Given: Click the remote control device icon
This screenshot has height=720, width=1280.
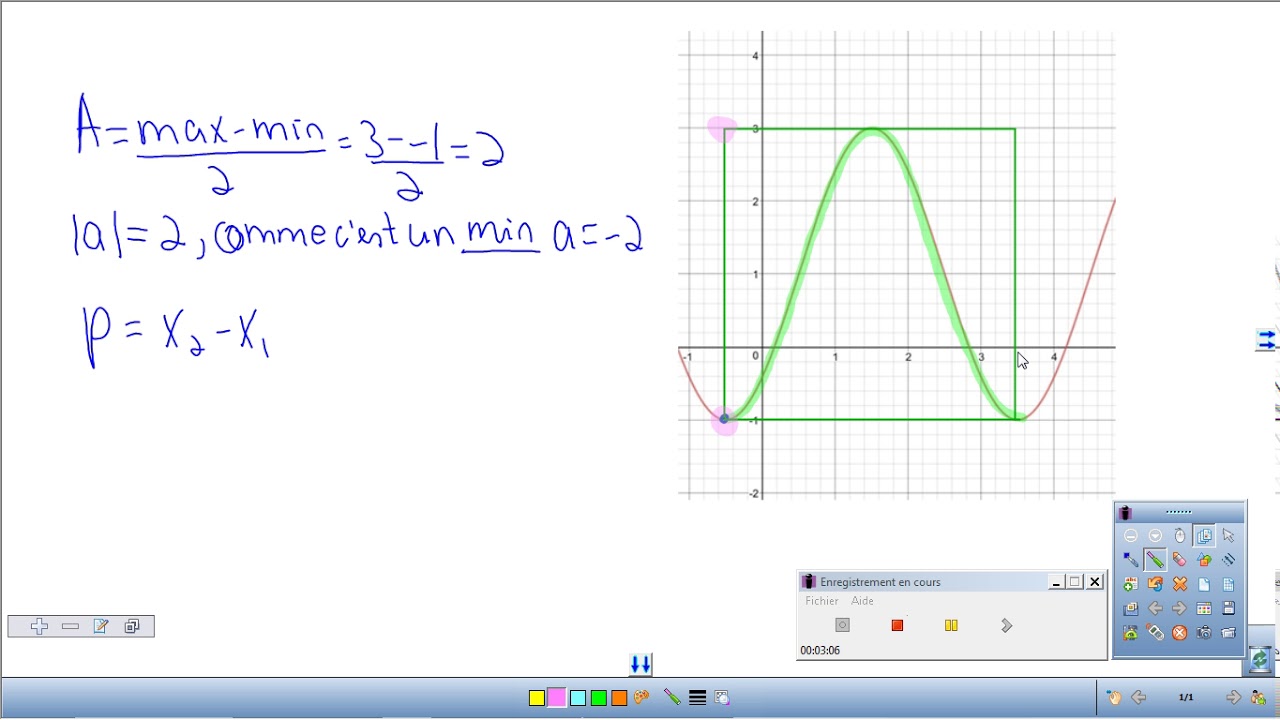Looking at the screenshot, I should click(1155, 632).
